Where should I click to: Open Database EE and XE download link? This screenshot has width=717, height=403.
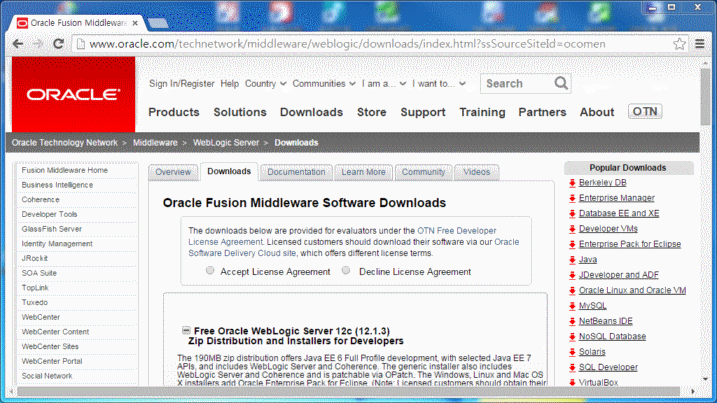619,213
